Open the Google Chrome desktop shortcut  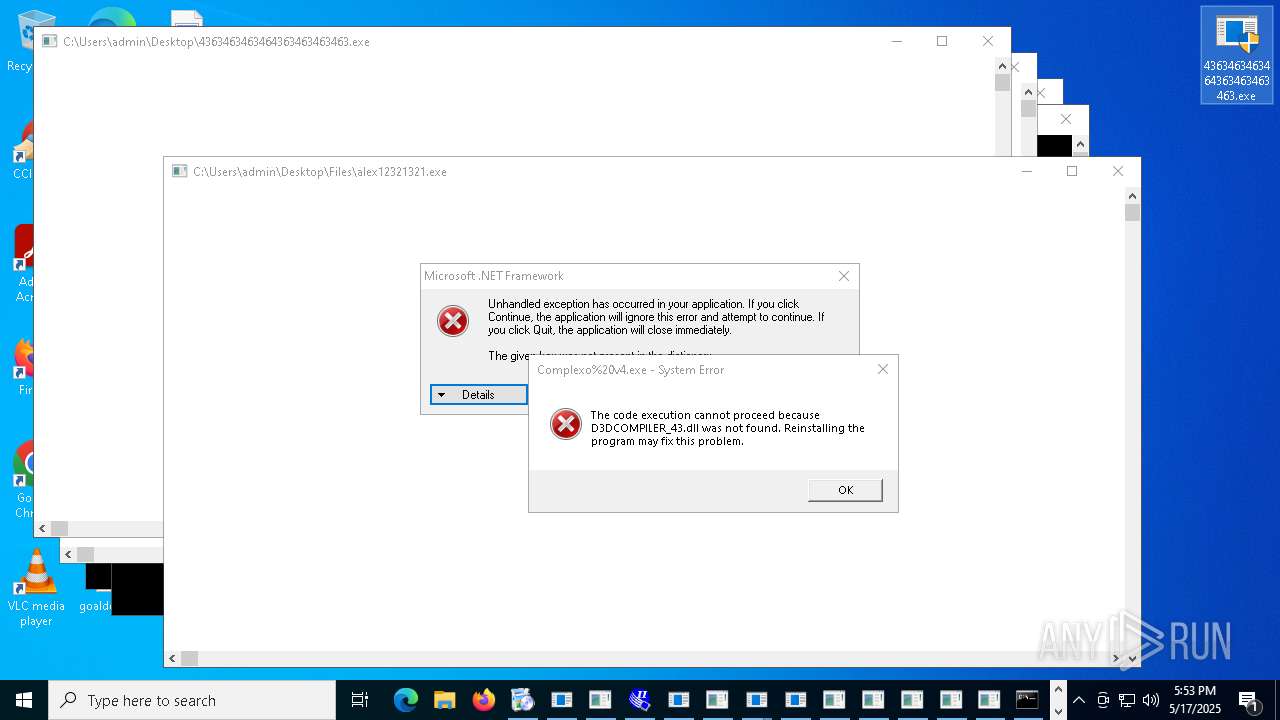coord(22,480)
